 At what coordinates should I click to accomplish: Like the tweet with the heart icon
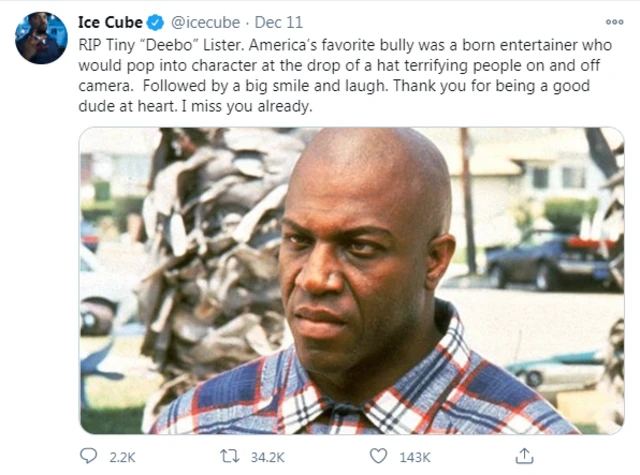(377, 456)
